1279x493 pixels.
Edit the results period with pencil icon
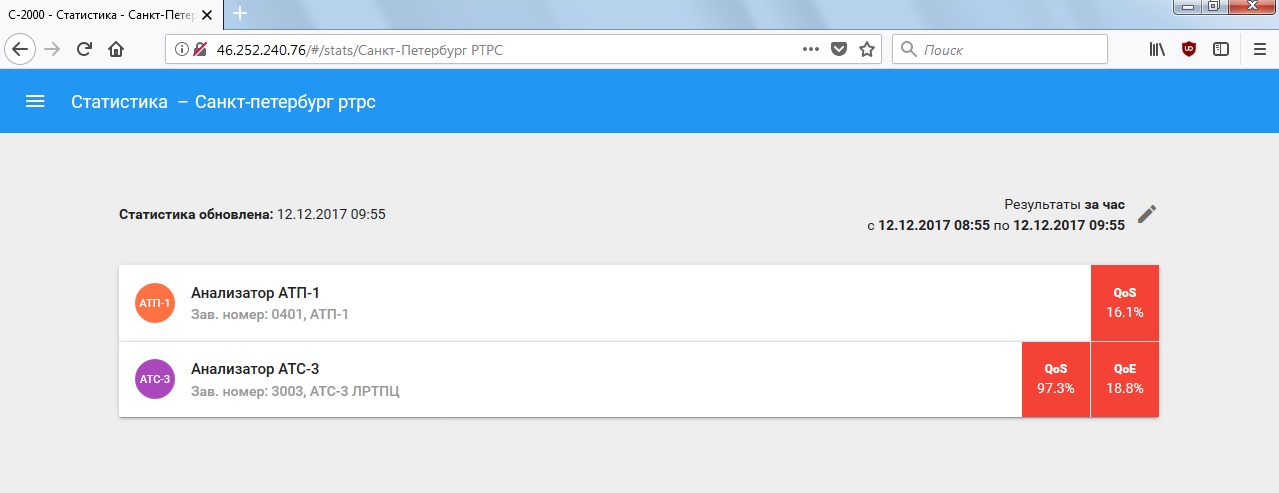[x=1147, y=214]
